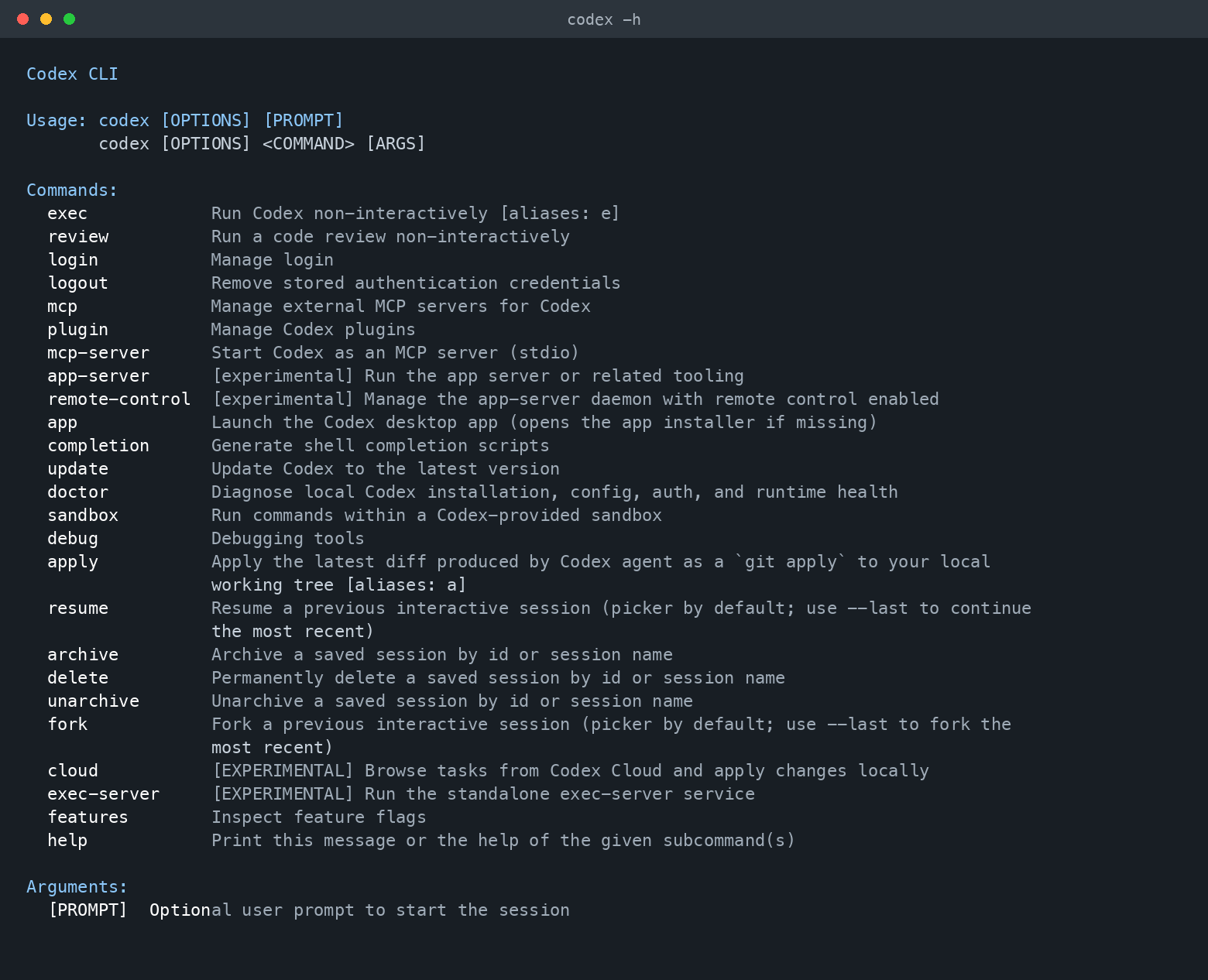Click the 'resume' command name
Screen dimensions: 1208x980
(78, 608)
